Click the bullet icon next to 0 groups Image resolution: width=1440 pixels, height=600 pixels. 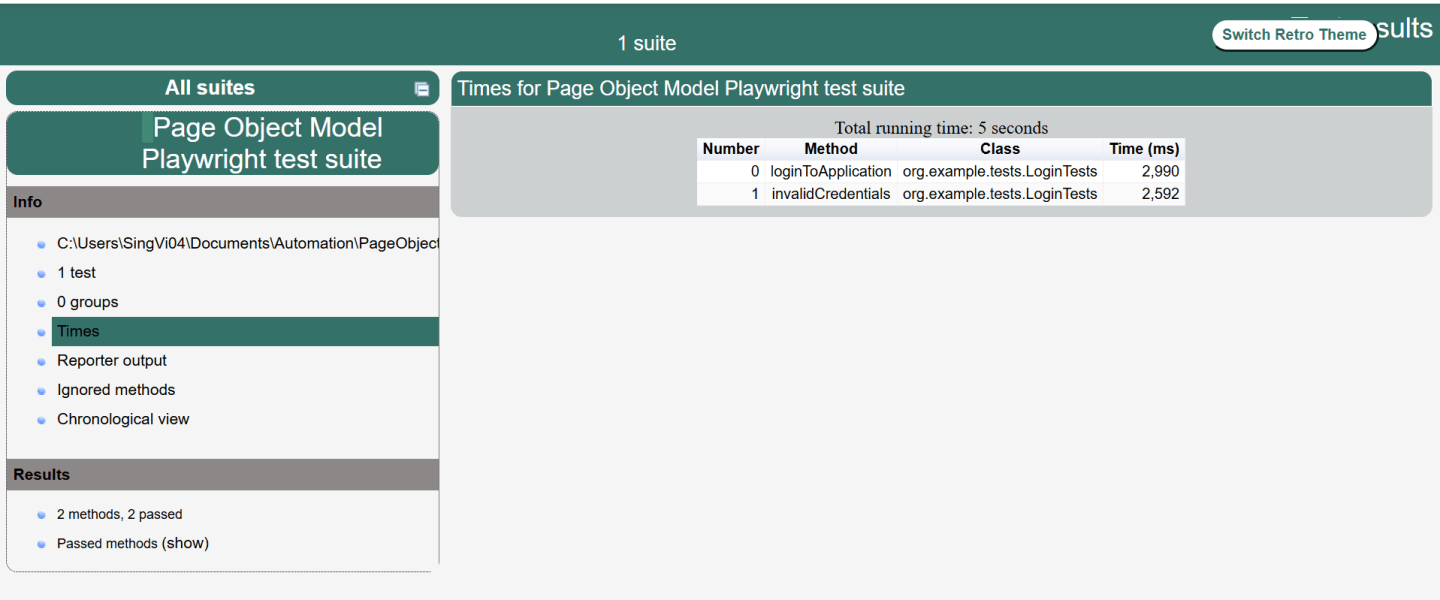tap(41, 302)
